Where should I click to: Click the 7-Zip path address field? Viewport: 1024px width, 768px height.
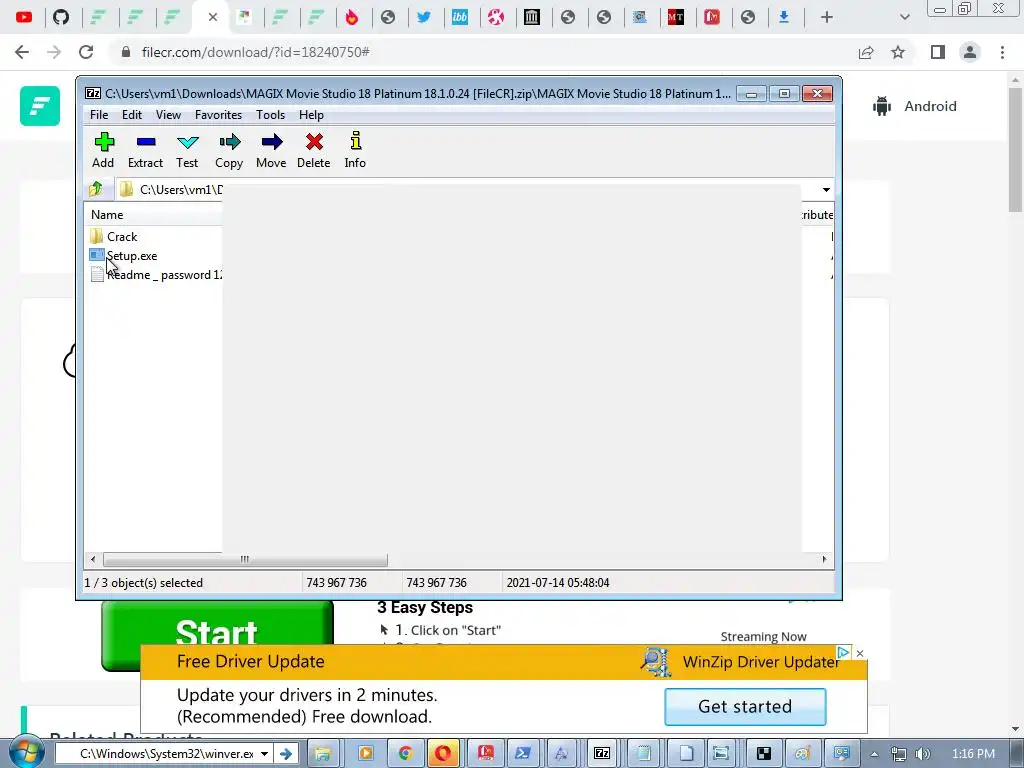pyautogui.click(x=467, y=189)
